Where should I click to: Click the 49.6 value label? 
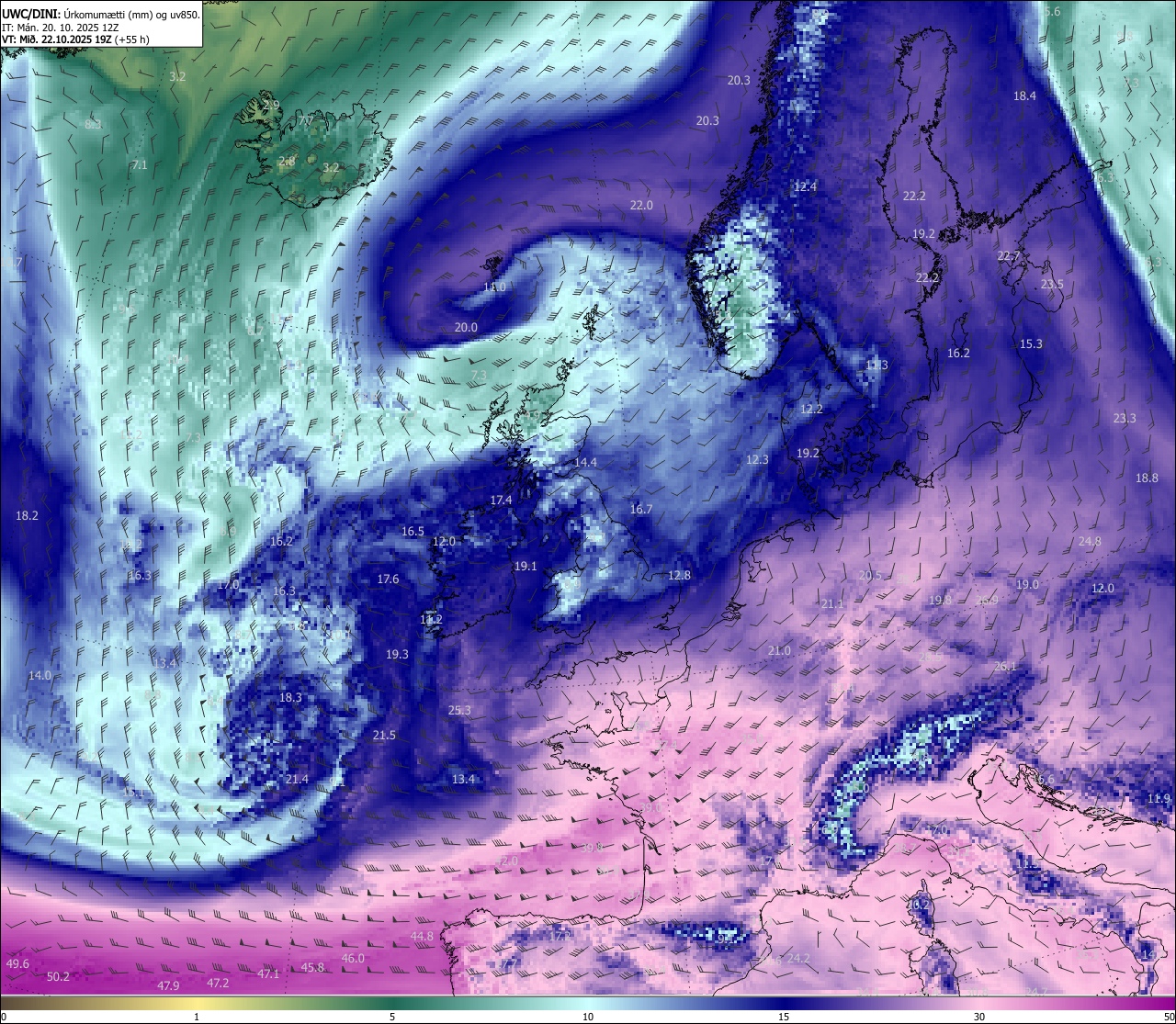click(x=17, y=964)
